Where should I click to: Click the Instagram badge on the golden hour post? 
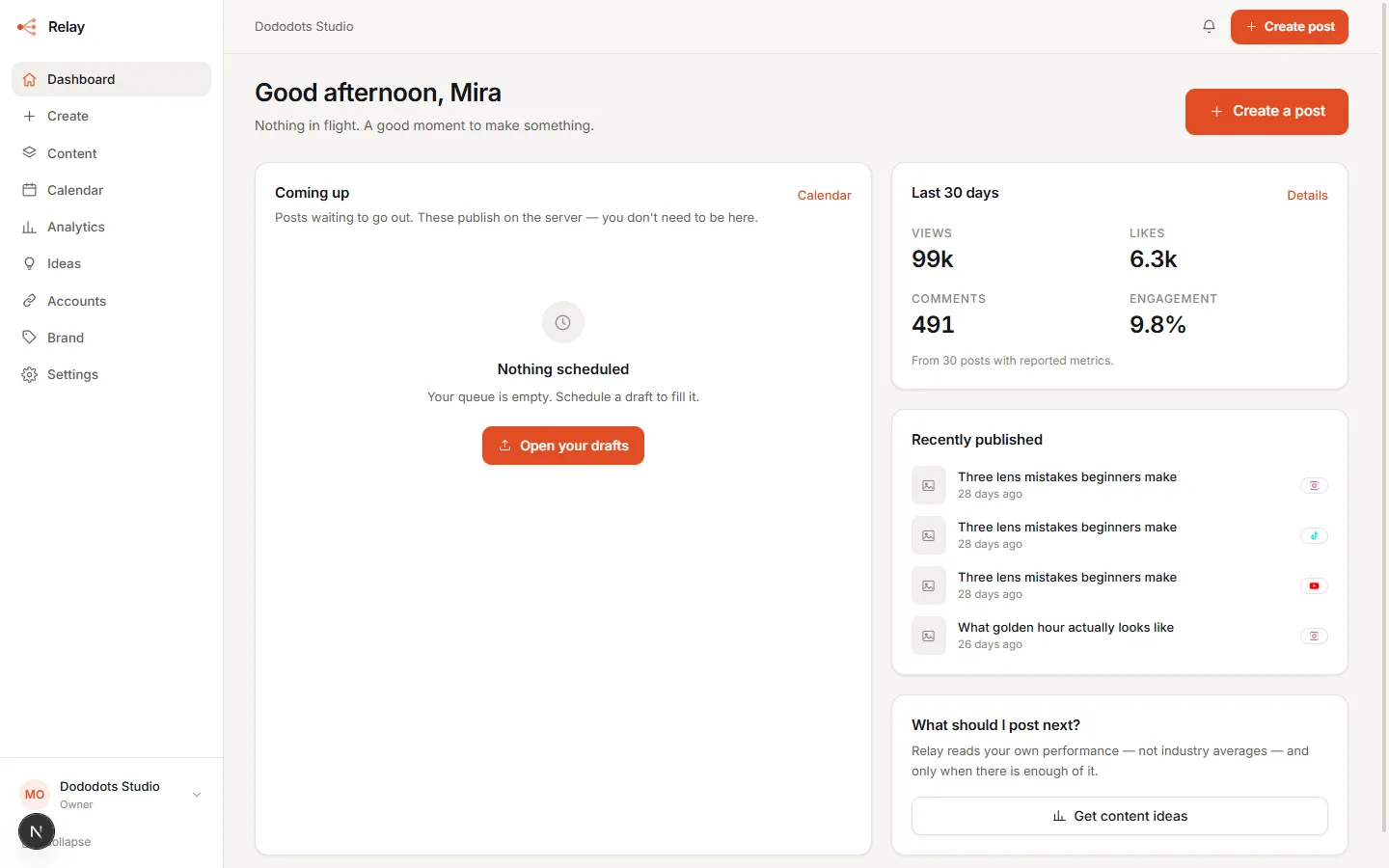tap(1314, 636)
